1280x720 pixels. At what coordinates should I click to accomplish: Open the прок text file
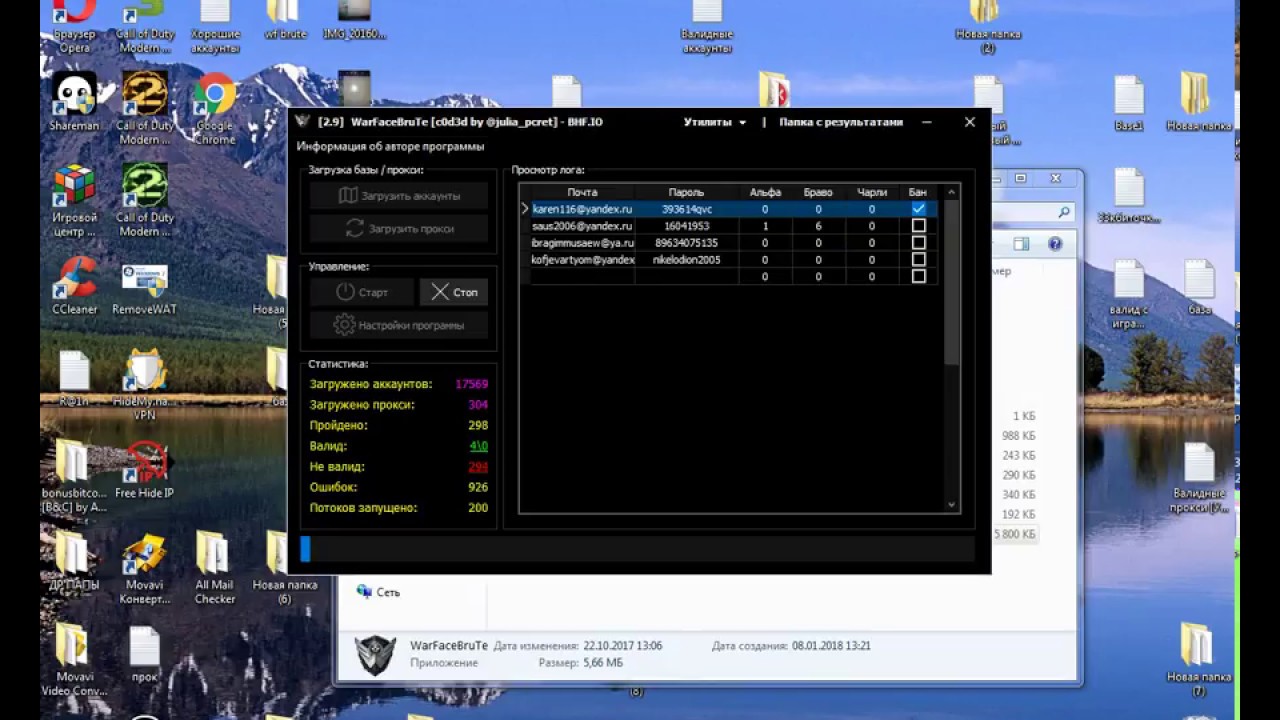(x=145, y=654)
